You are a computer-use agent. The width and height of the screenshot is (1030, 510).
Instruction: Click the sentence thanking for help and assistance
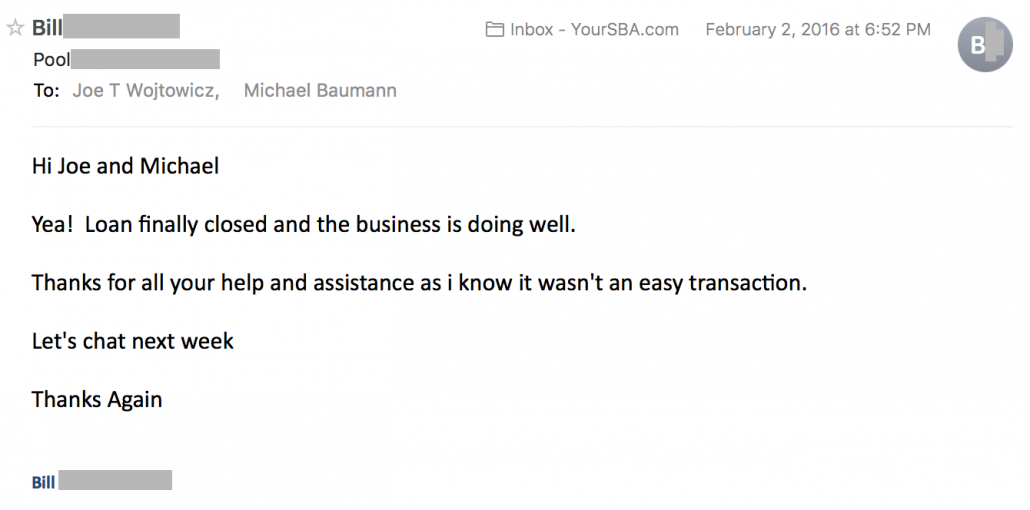click(418, 283)
